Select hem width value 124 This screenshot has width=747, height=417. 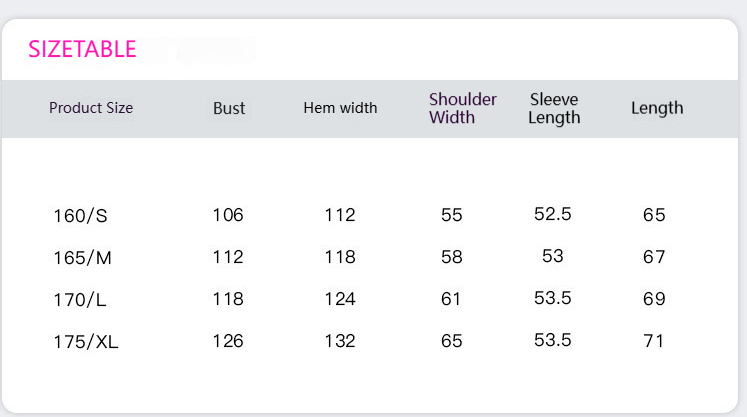[340, 299]
